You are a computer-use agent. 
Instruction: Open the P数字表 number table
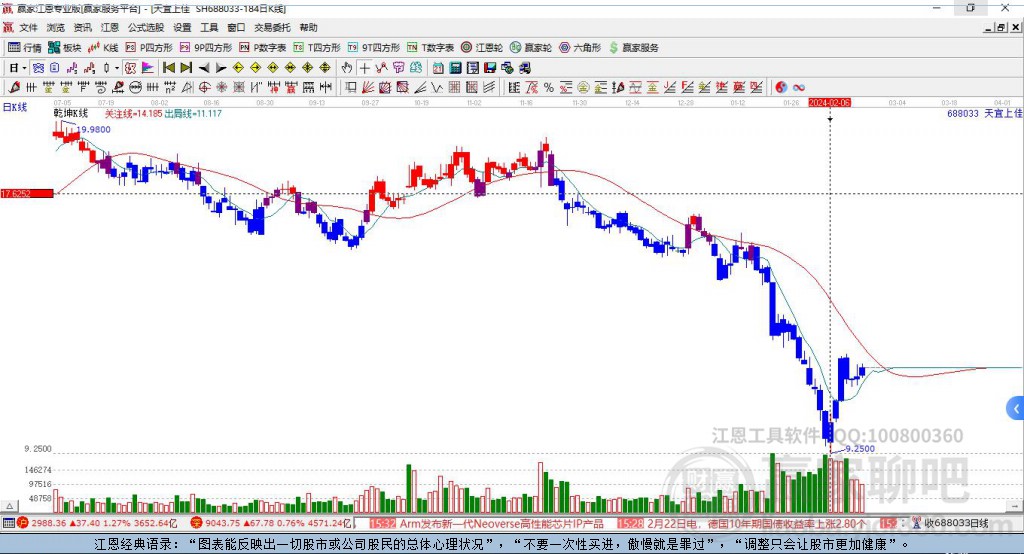(263, 47)
